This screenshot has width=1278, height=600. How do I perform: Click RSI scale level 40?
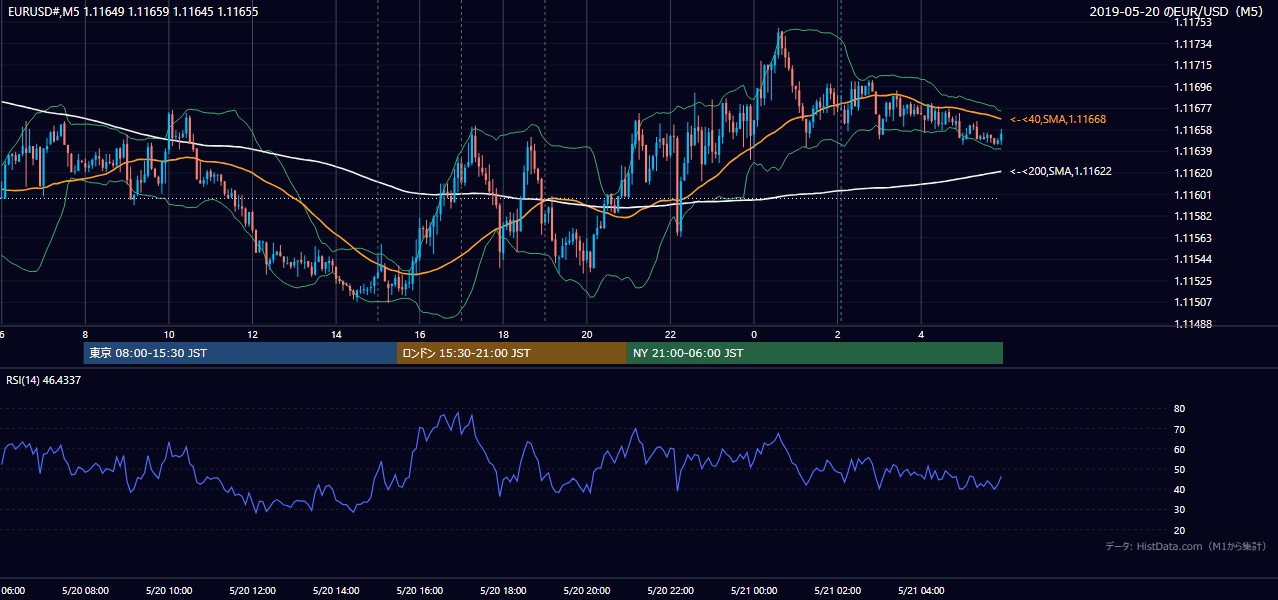point(1179,489)
